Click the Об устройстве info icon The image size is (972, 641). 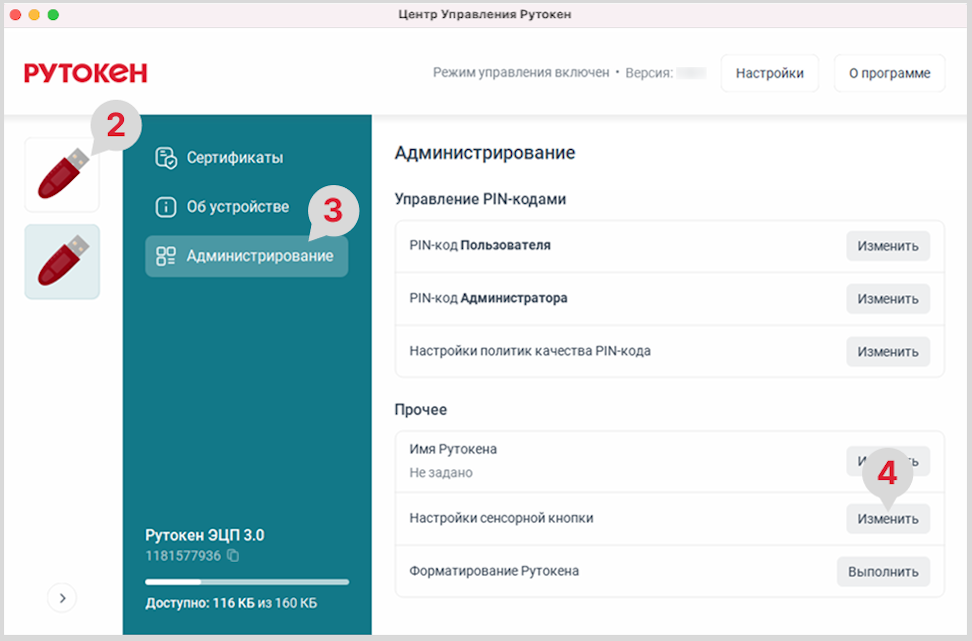point(166,207)
